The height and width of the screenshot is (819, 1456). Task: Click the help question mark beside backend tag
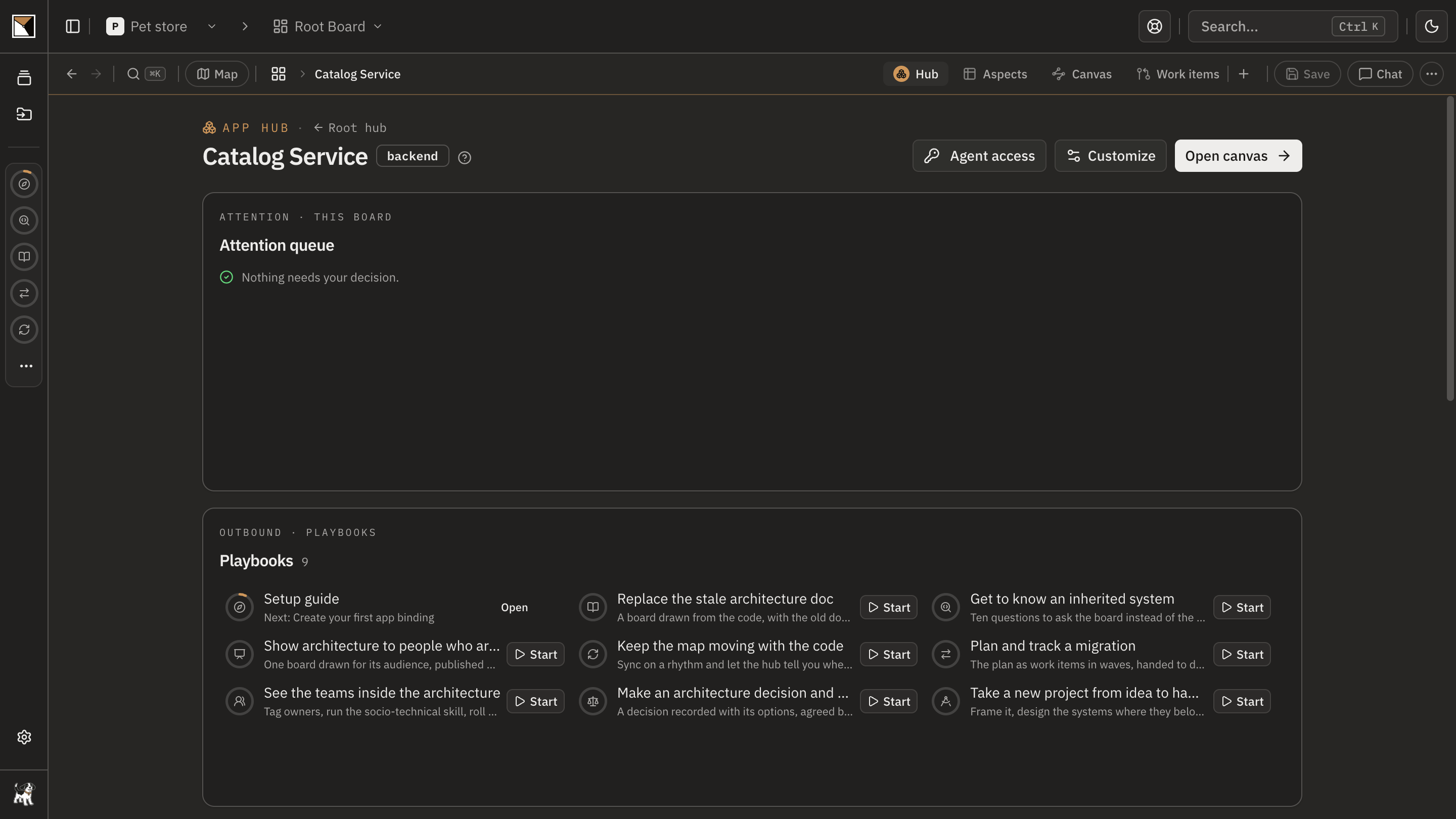465,158
